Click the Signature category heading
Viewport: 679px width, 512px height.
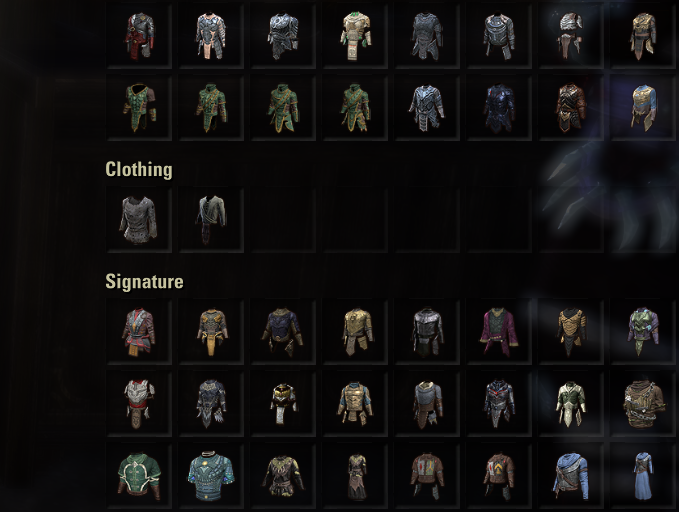[144, 282]
